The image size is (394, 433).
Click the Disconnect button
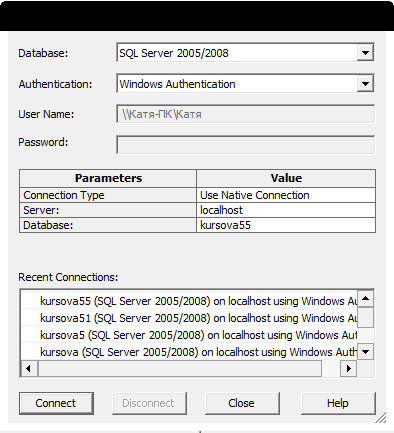pos(149,403)
